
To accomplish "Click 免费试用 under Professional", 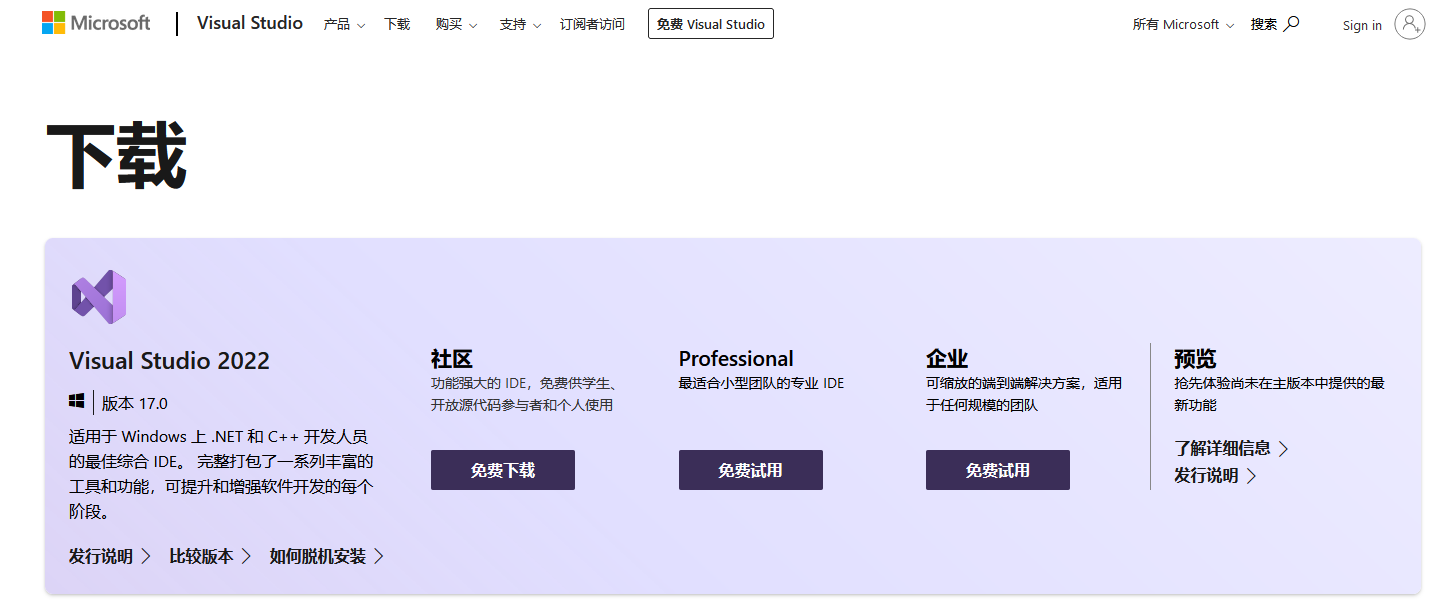I will point(751,470).
